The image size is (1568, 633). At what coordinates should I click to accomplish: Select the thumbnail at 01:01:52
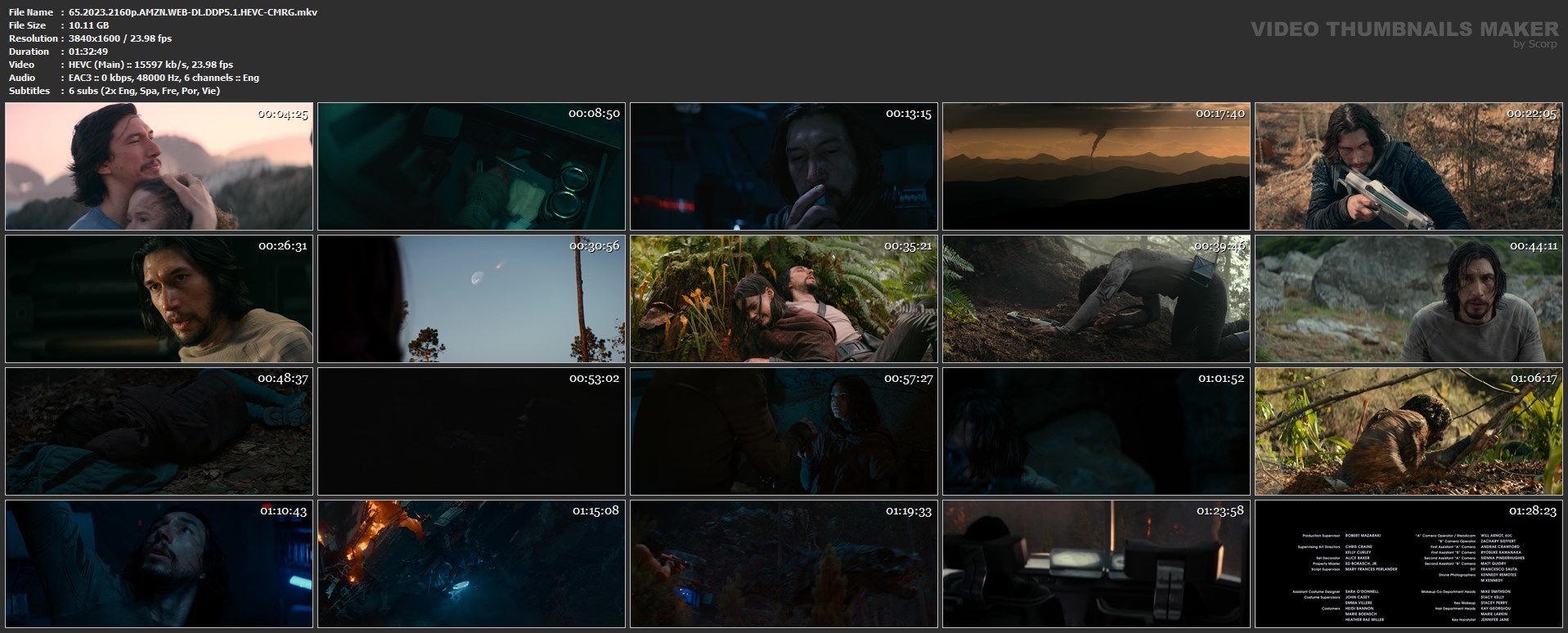pos(1096,431)
